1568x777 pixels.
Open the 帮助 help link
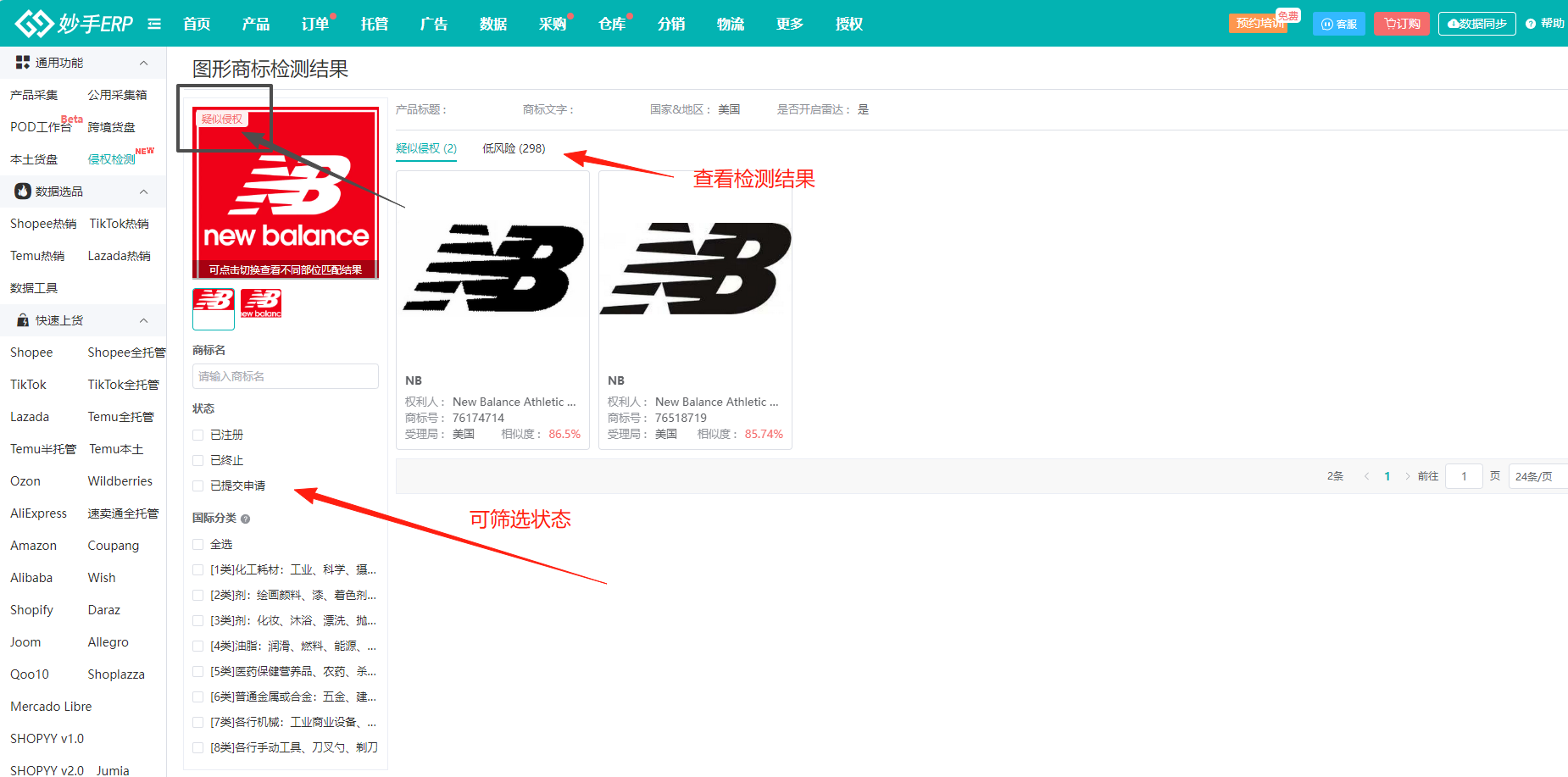(x=1544, y=24)
